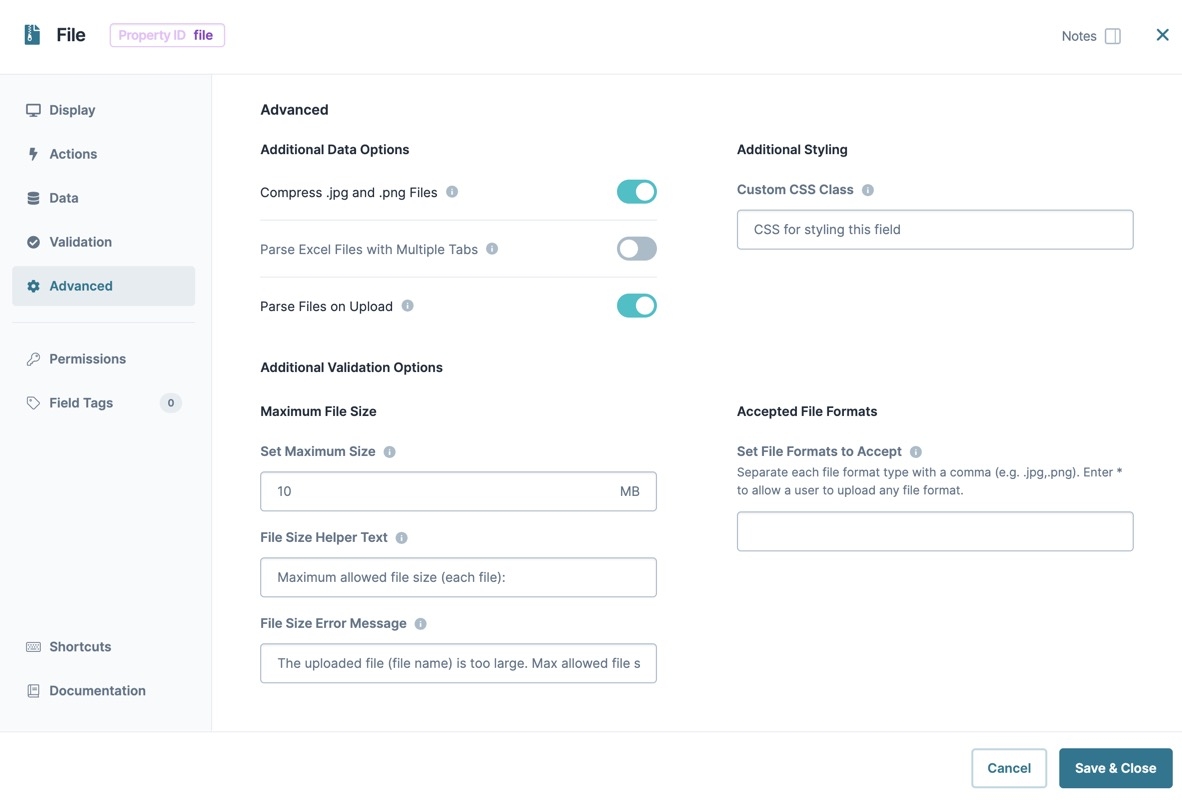The width and height of the screenshot is (1182, 803).
Task: Click info icon next to Custom CSS Class
Action: [868, 190]
